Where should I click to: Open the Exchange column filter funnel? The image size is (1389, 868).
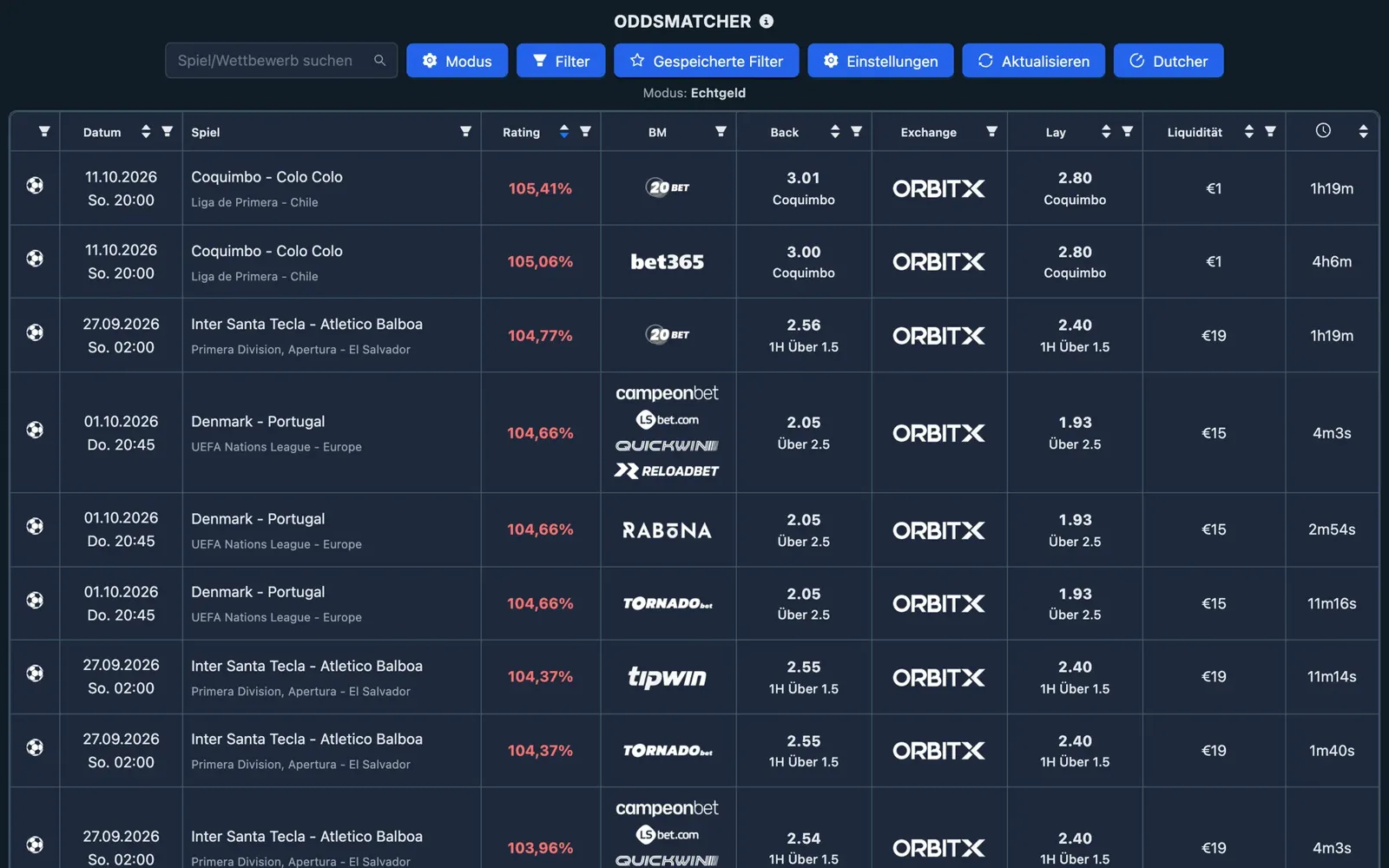pos(991,132)
